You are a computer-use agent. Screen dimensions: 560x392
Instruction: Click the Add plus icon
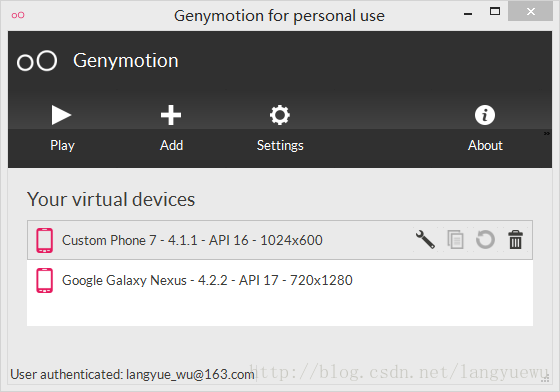pyautogui.click(x=171, y=115)
